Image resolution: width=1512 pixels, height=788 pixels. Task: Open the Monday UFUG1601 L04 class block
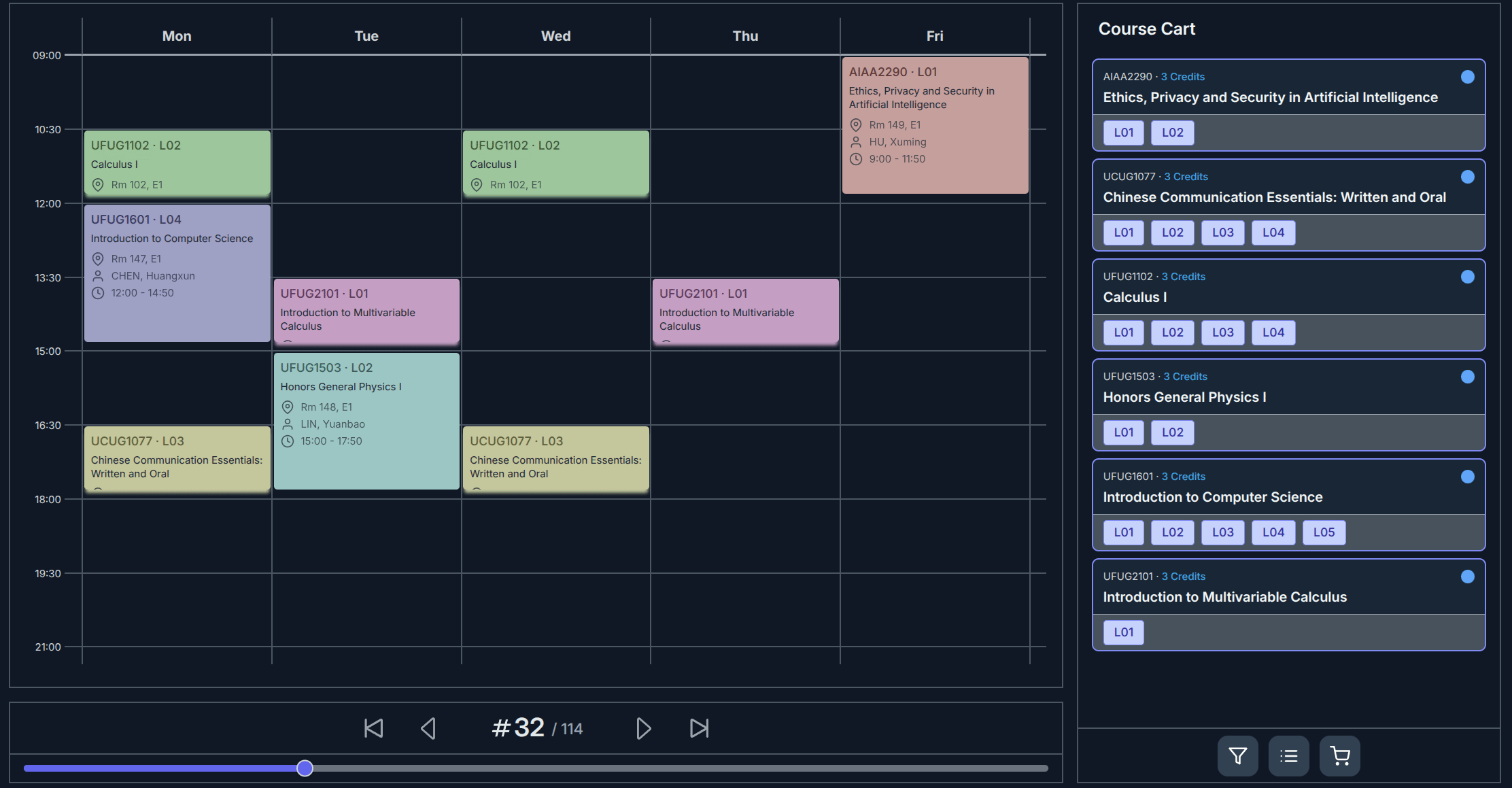click(x=177, y=272)
